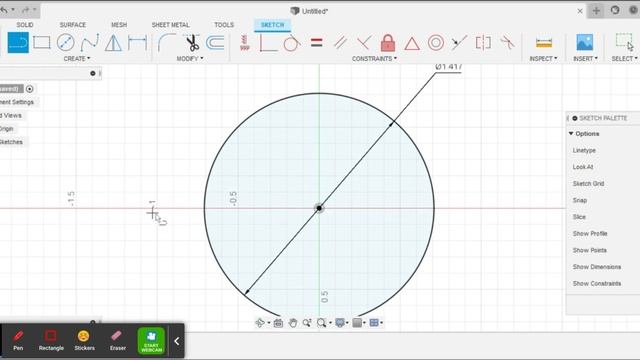
Task: Click the Insert image icon
Action: pos(584,42)
